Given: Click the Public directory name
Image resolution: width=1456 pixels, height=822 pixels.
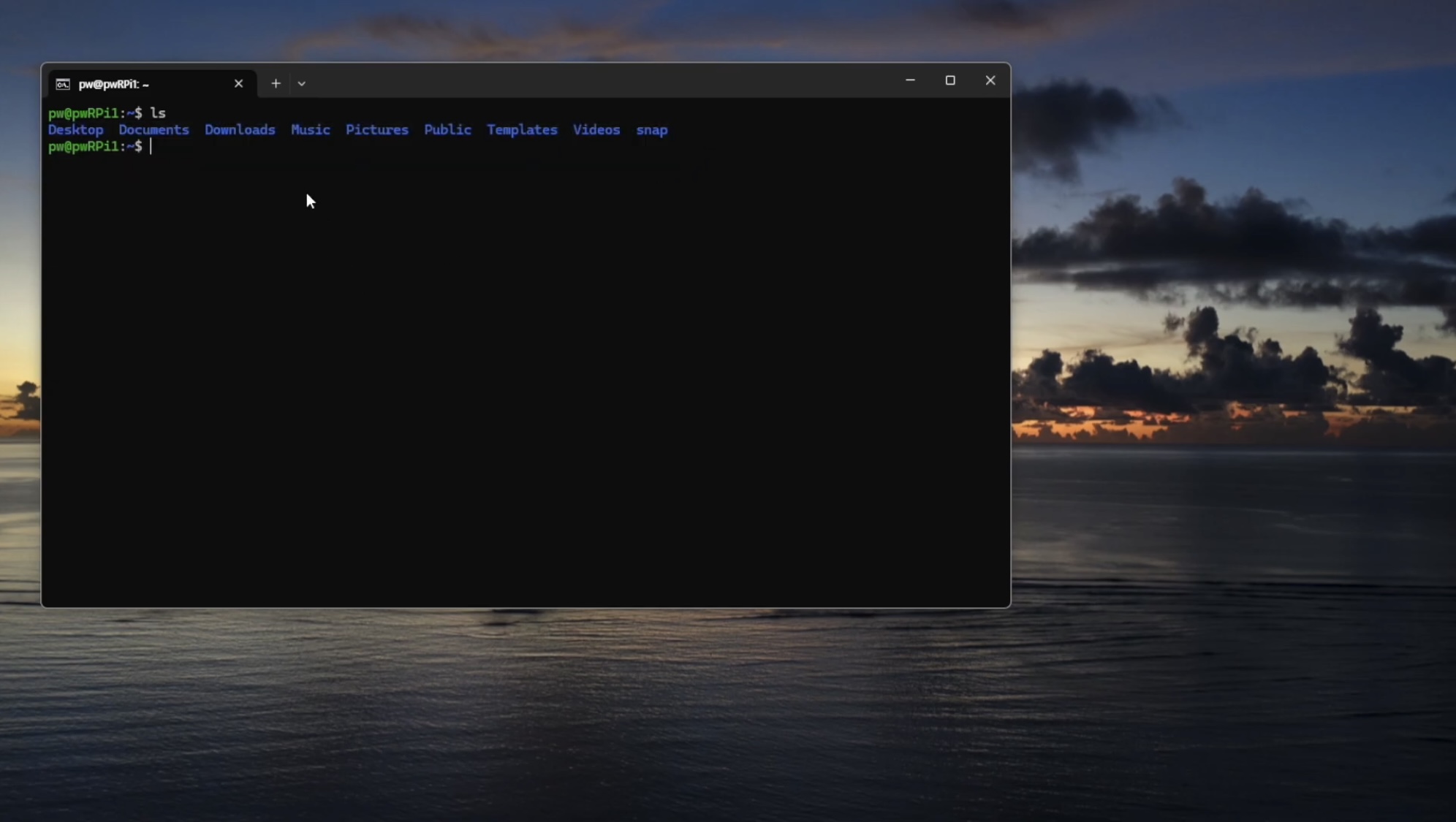Looking at the screenshot, I should (447, 130).
